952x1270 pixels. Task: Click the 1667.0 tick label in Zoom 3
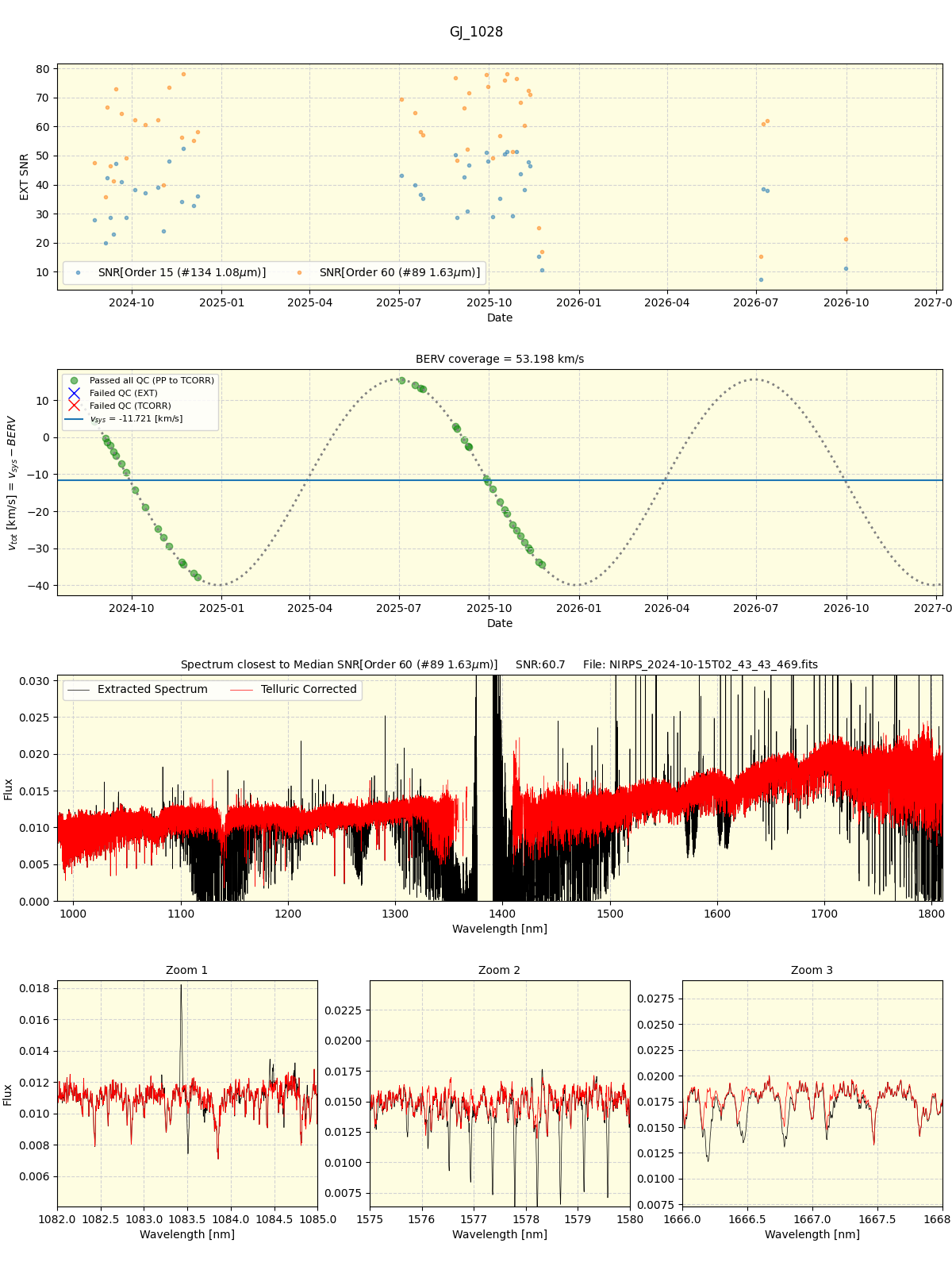point(812,1218)
